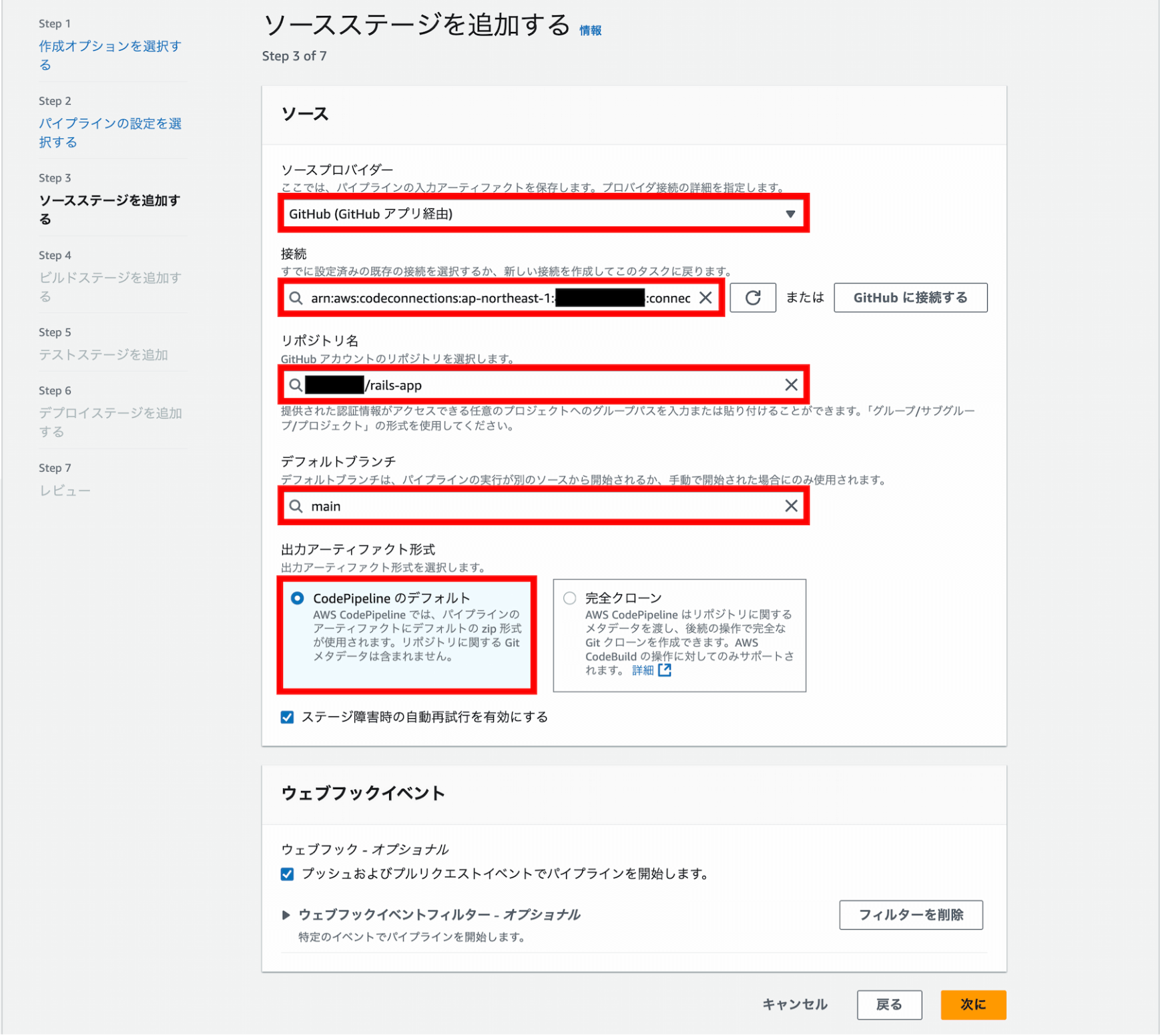Click the GitHub に接続する button
The image size is (1160, 1036).
tap(910, 298)
